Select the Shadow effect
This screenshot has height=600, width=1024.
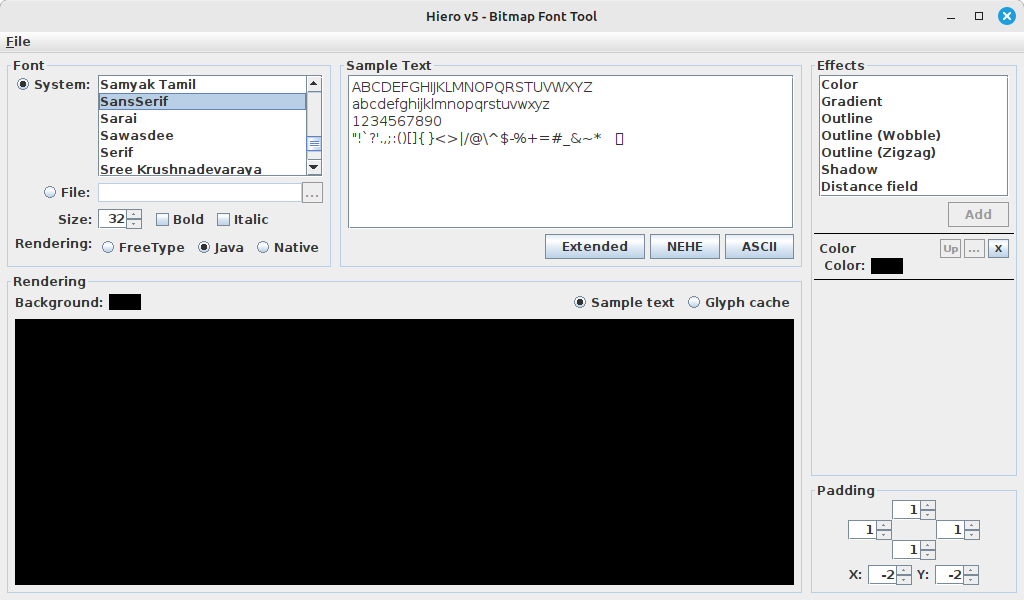913,169
